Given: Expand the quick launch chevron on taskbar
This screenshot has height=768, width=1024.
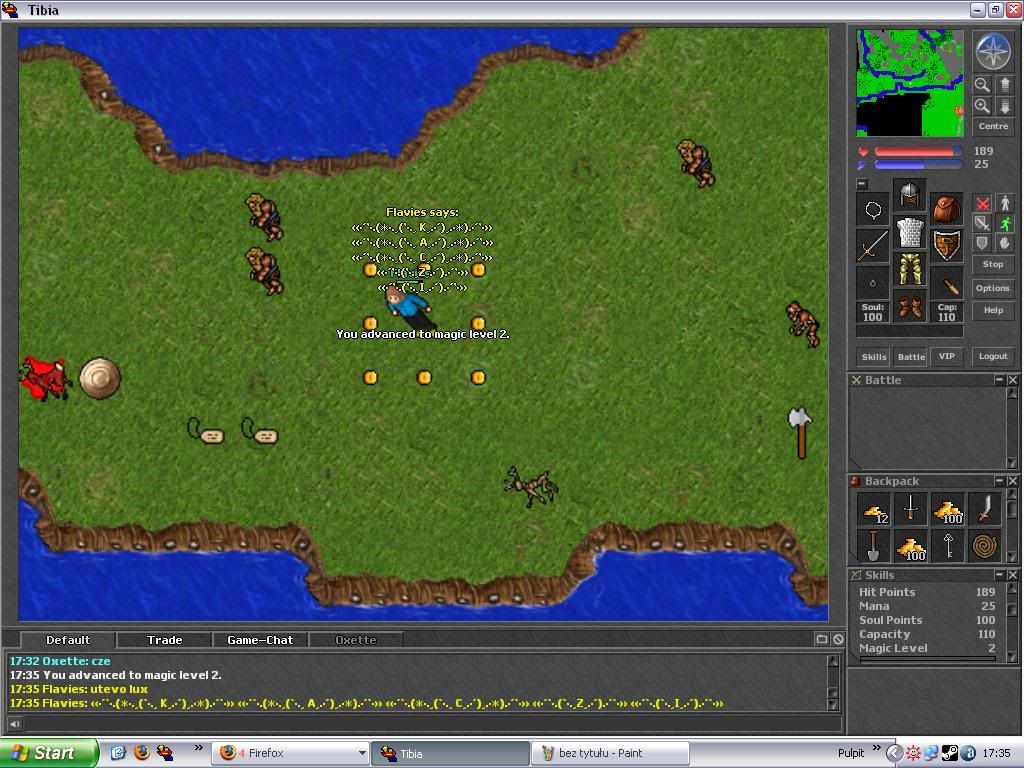Looking at the screenshot, I should point(199,748).
